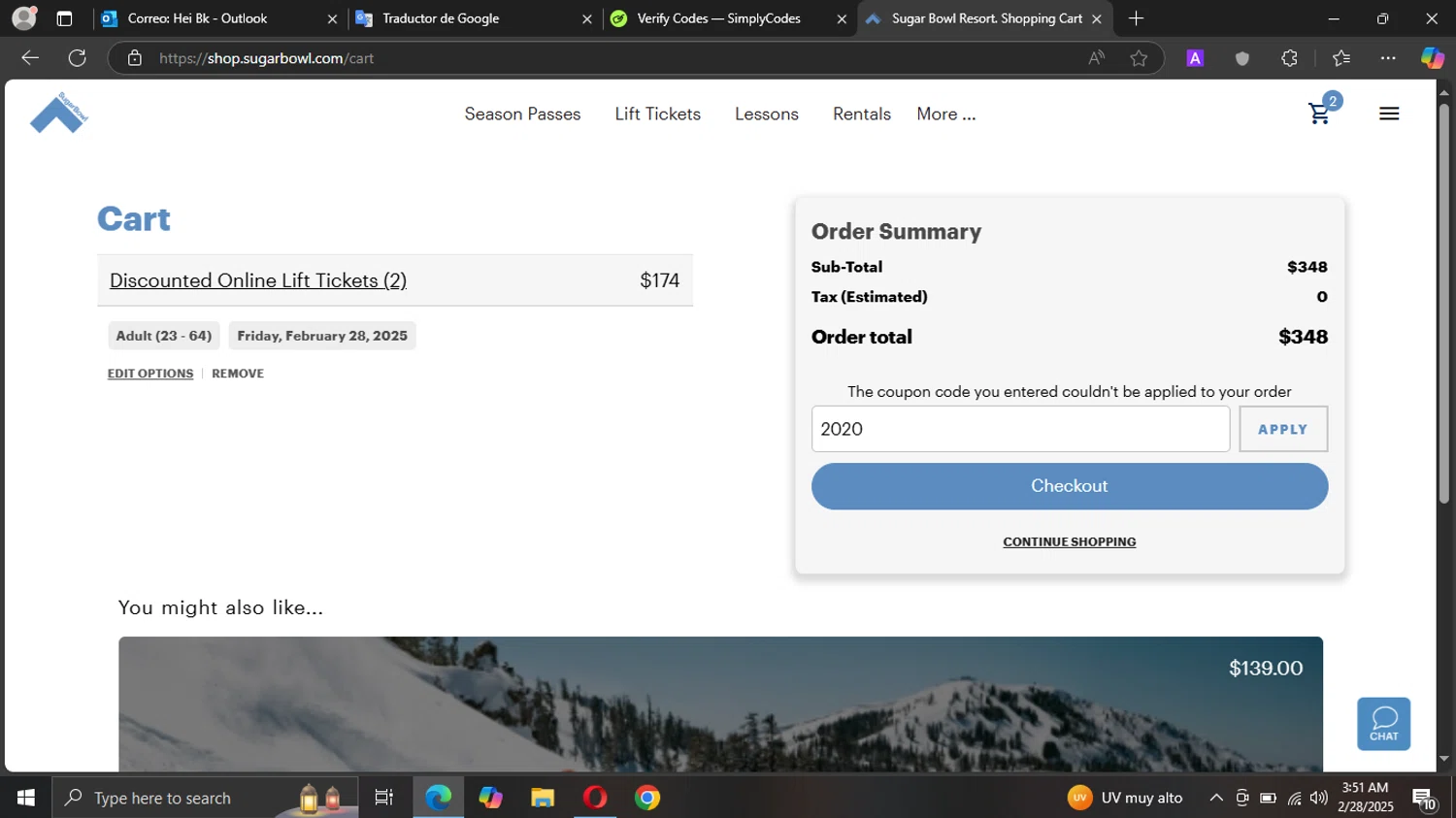Screen dimensions: 1456x818
Task: Open the UV muy alto weather widget
Action: pyautogui.click(x=1125, y=798)
